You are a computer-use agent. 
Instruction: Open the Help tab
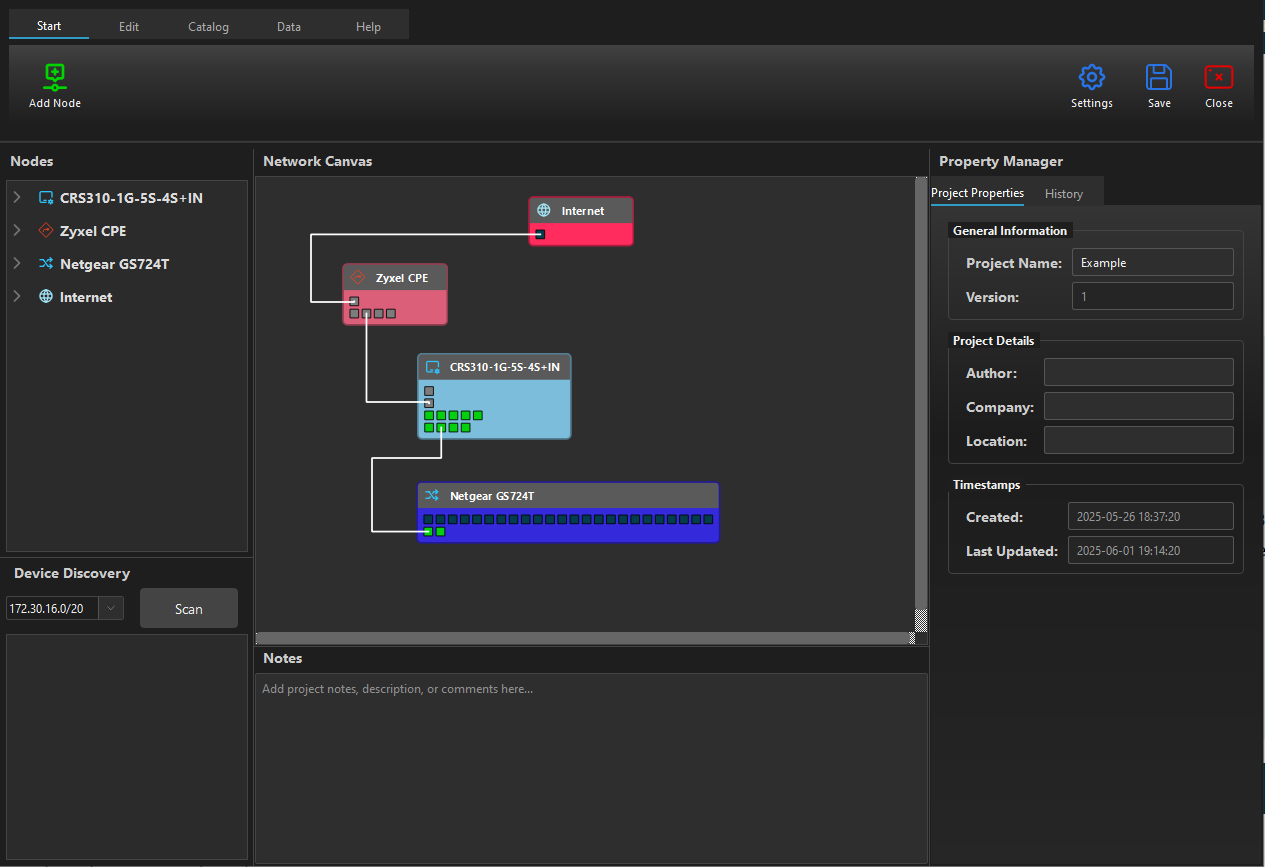[x=369, y=26]
